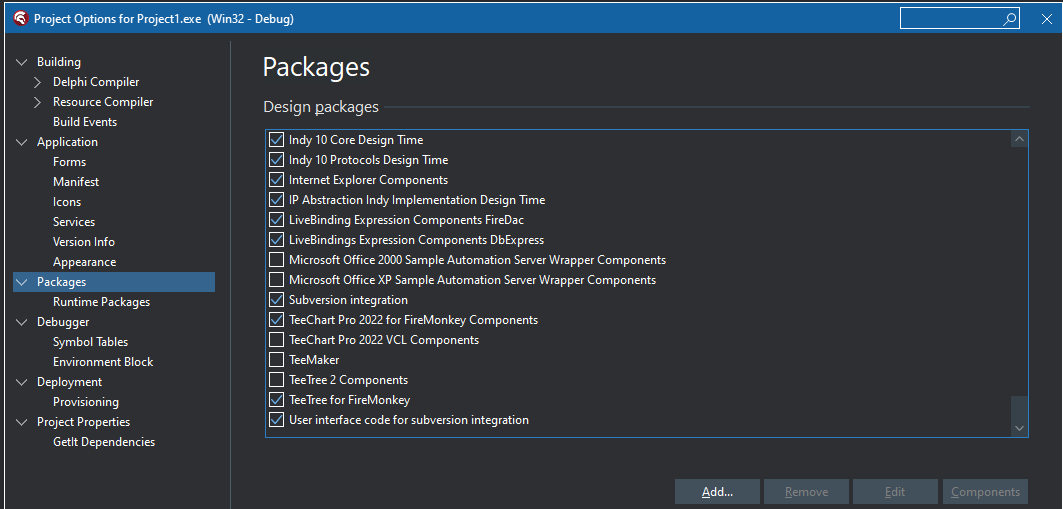Enable Microsoft Office 2000 Sample Automation package
This screenshot has height=509, width=1063.
[x=277, y=260]
